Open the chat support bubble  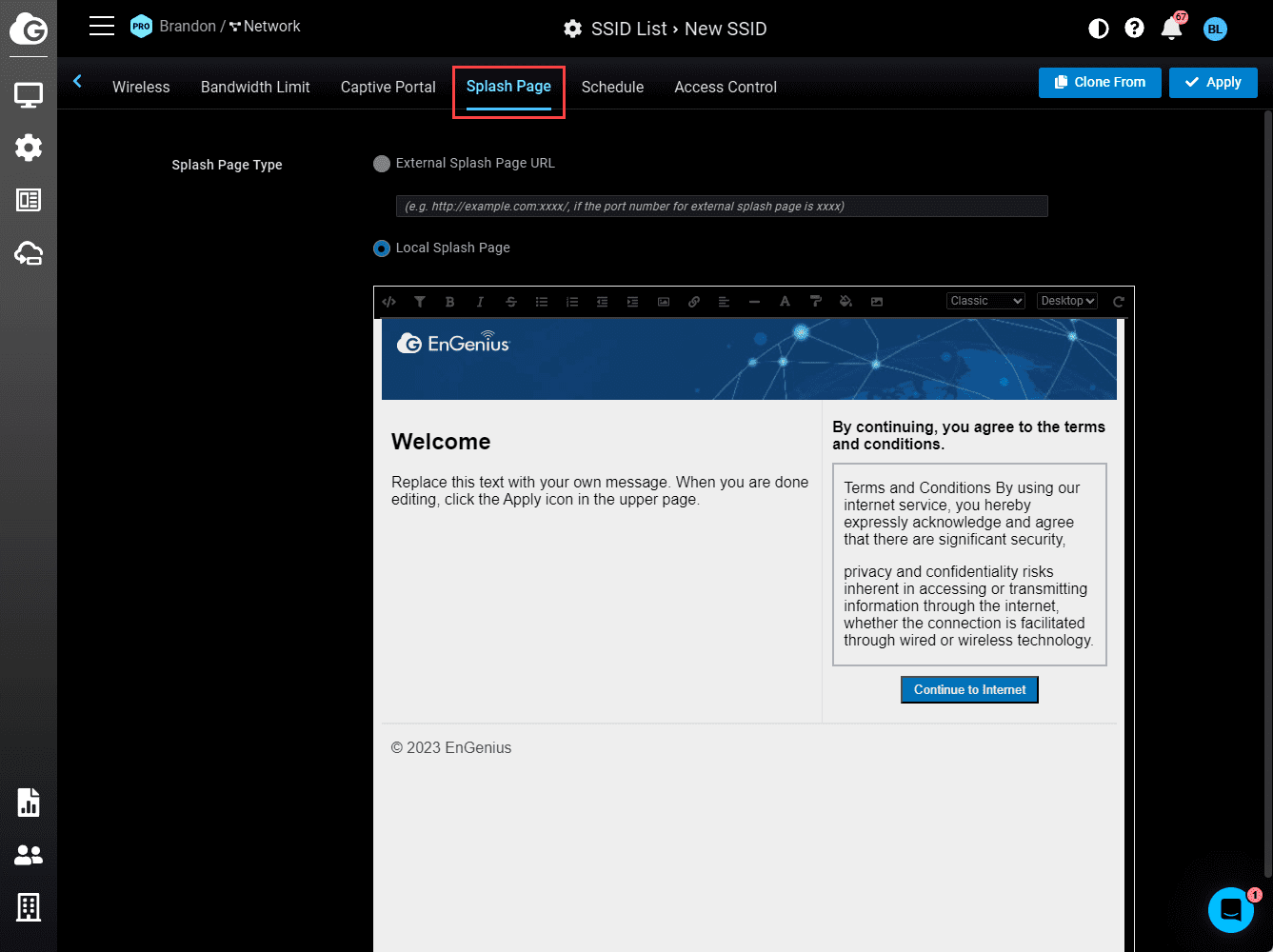coord(1231,910)
